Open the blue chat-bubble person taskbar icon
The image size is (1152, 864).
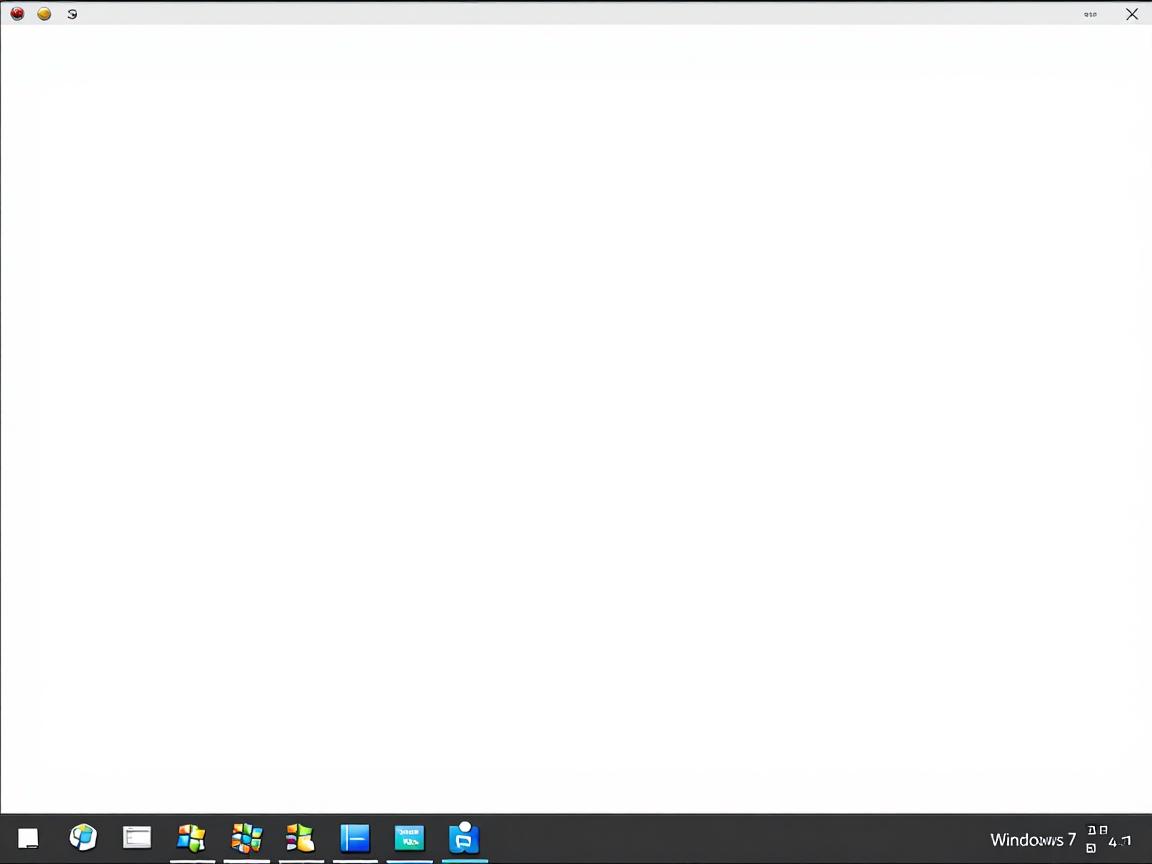point(464,838)
